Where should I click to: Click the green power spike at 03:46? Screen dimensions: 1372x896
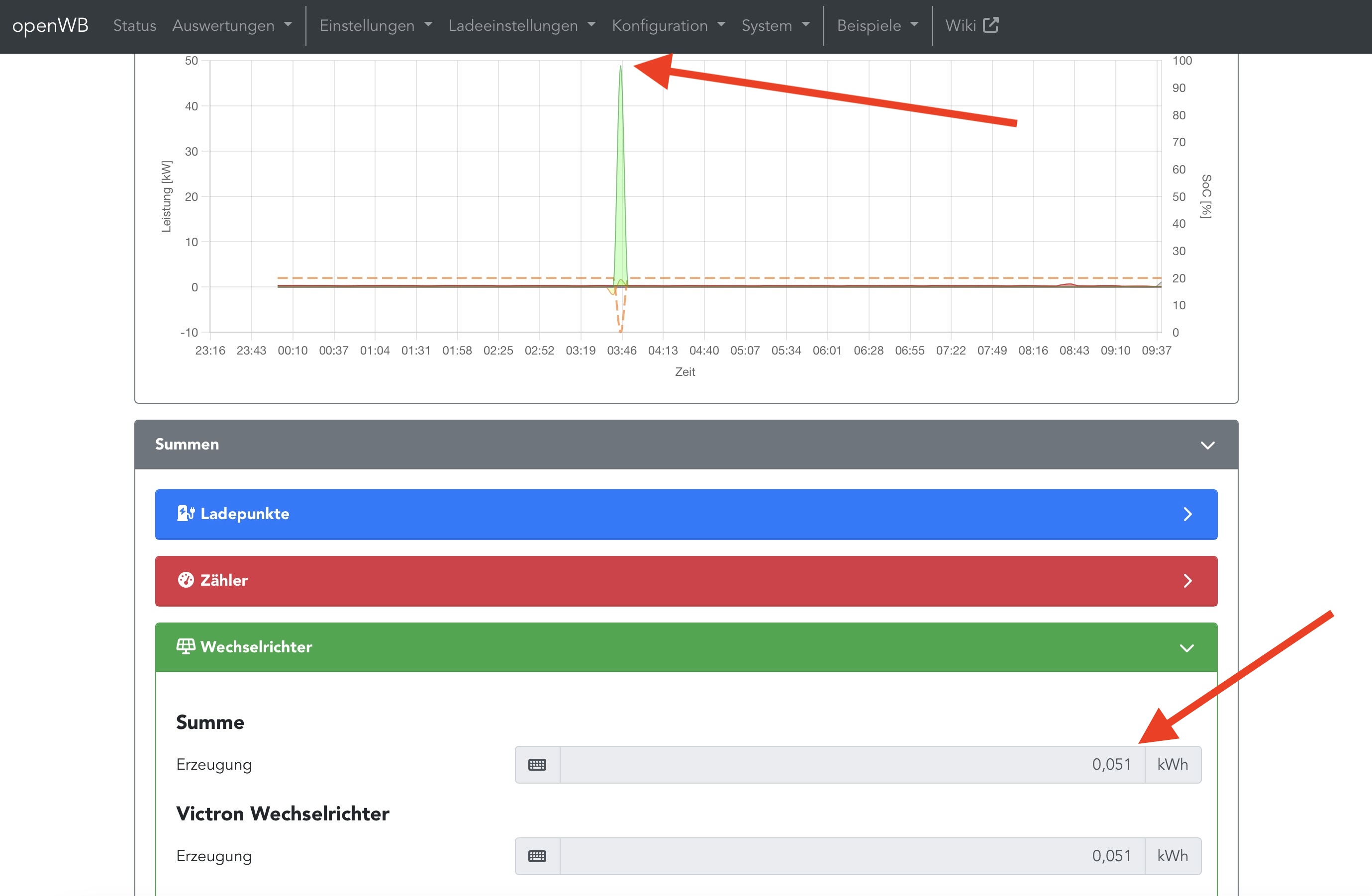point(620,173)
